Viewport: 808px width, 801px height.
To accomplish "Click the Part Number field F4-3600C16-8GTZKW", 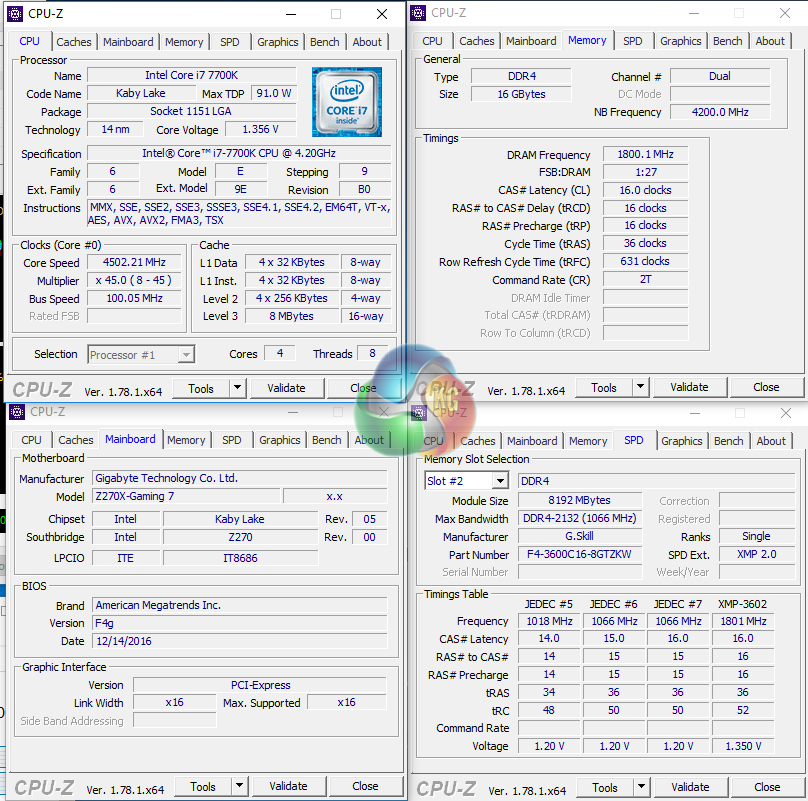I will 579,555.
